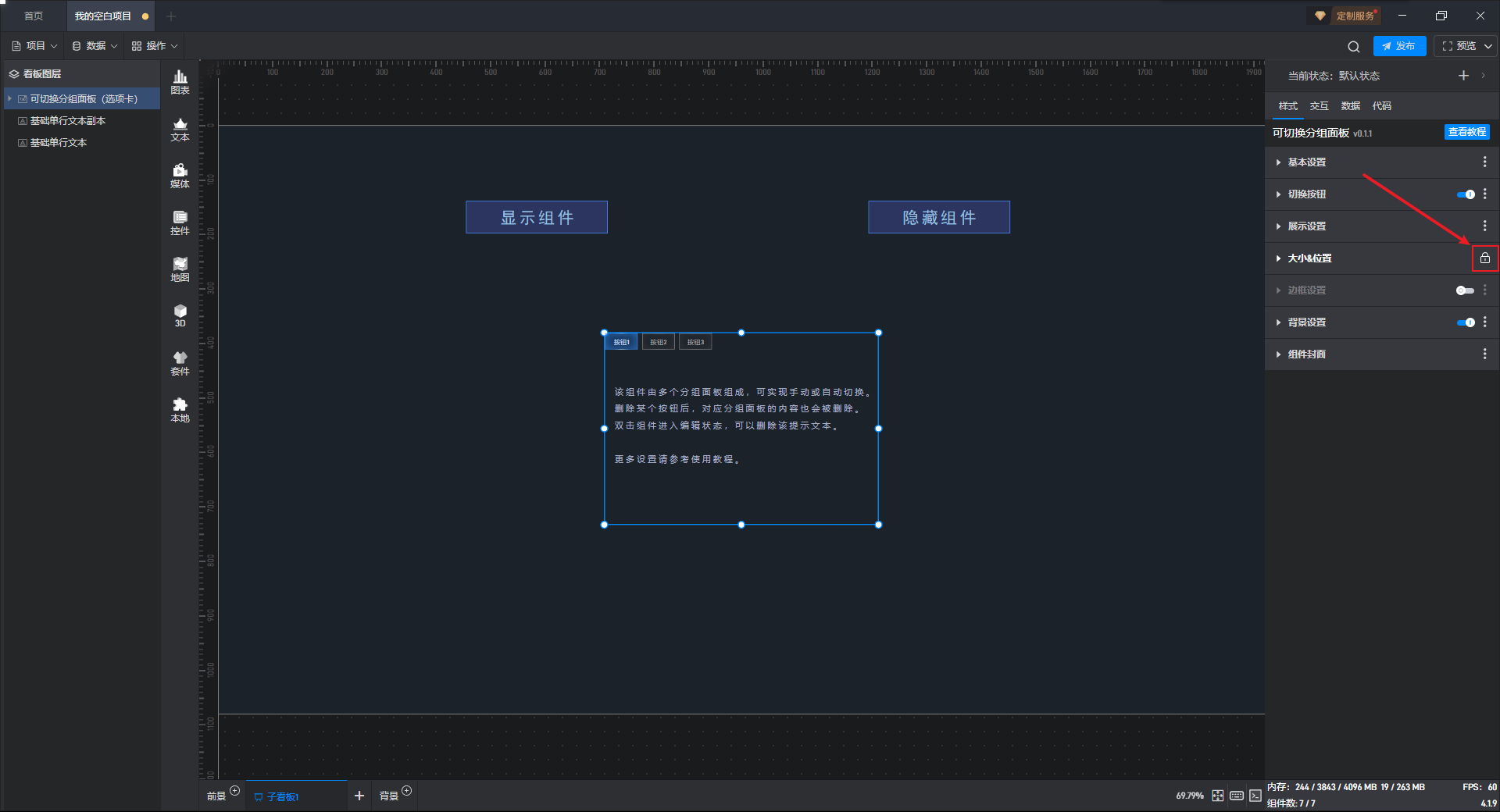The image size is (1500, 812).
Task: Click the 隐藏组件 button on canvas
Action: click(939, 217)
